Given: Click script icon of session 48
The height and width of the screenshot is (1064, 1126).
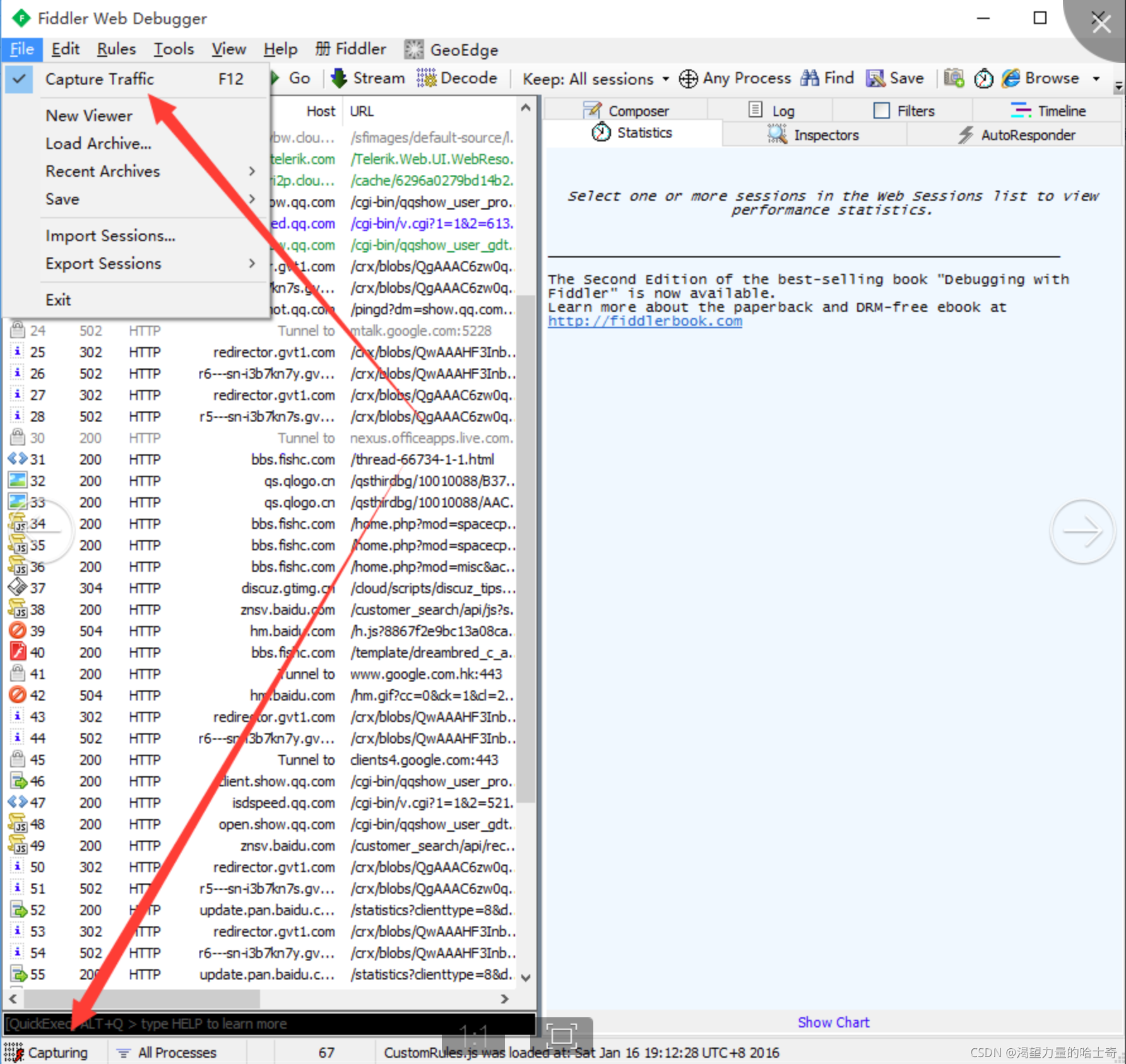Looking at the screenshot, I should pos(18,824).
